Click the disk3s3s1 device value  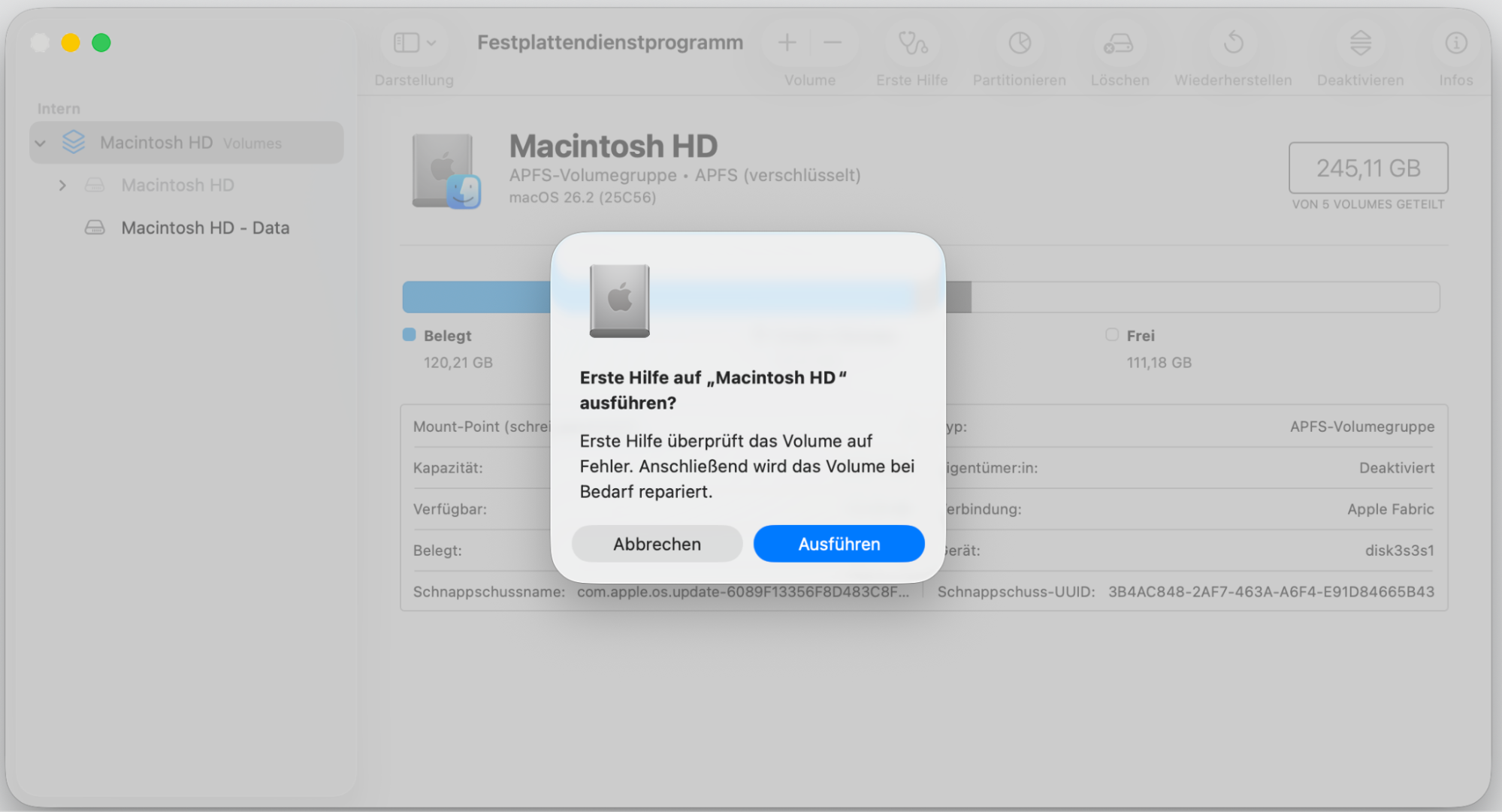pos(1399,551)
